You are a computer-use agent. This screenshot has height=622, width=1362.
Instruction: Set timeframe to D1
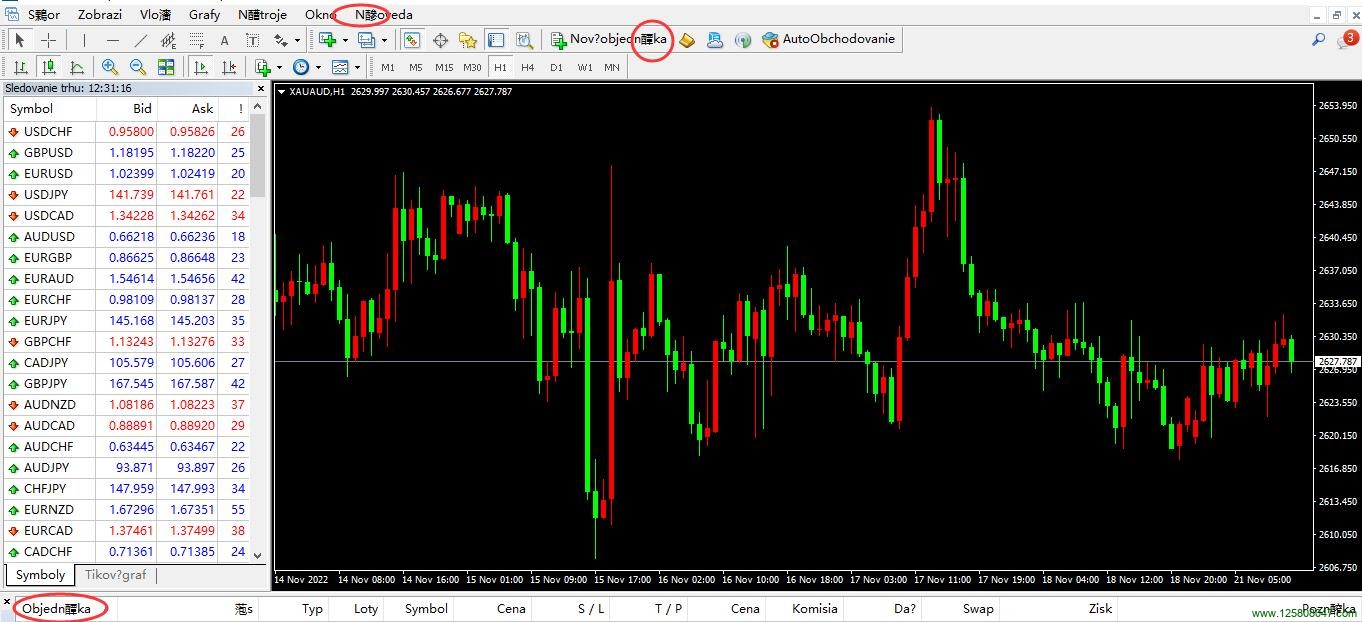click(x=556, y=67)
